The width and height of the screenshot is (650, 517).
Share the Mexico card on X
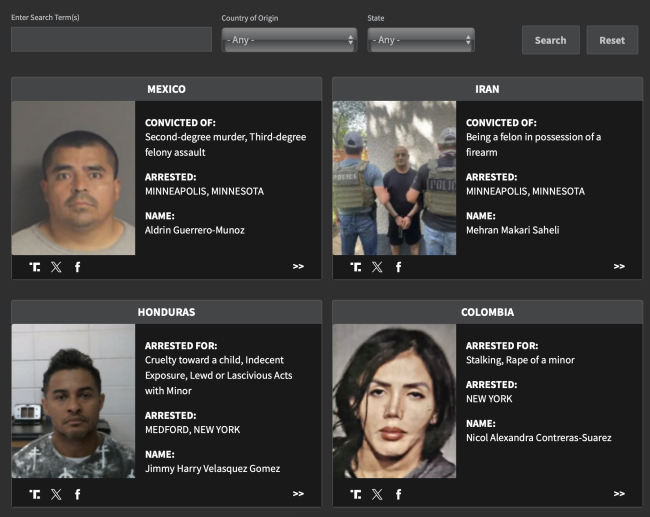tap(56, 267)
